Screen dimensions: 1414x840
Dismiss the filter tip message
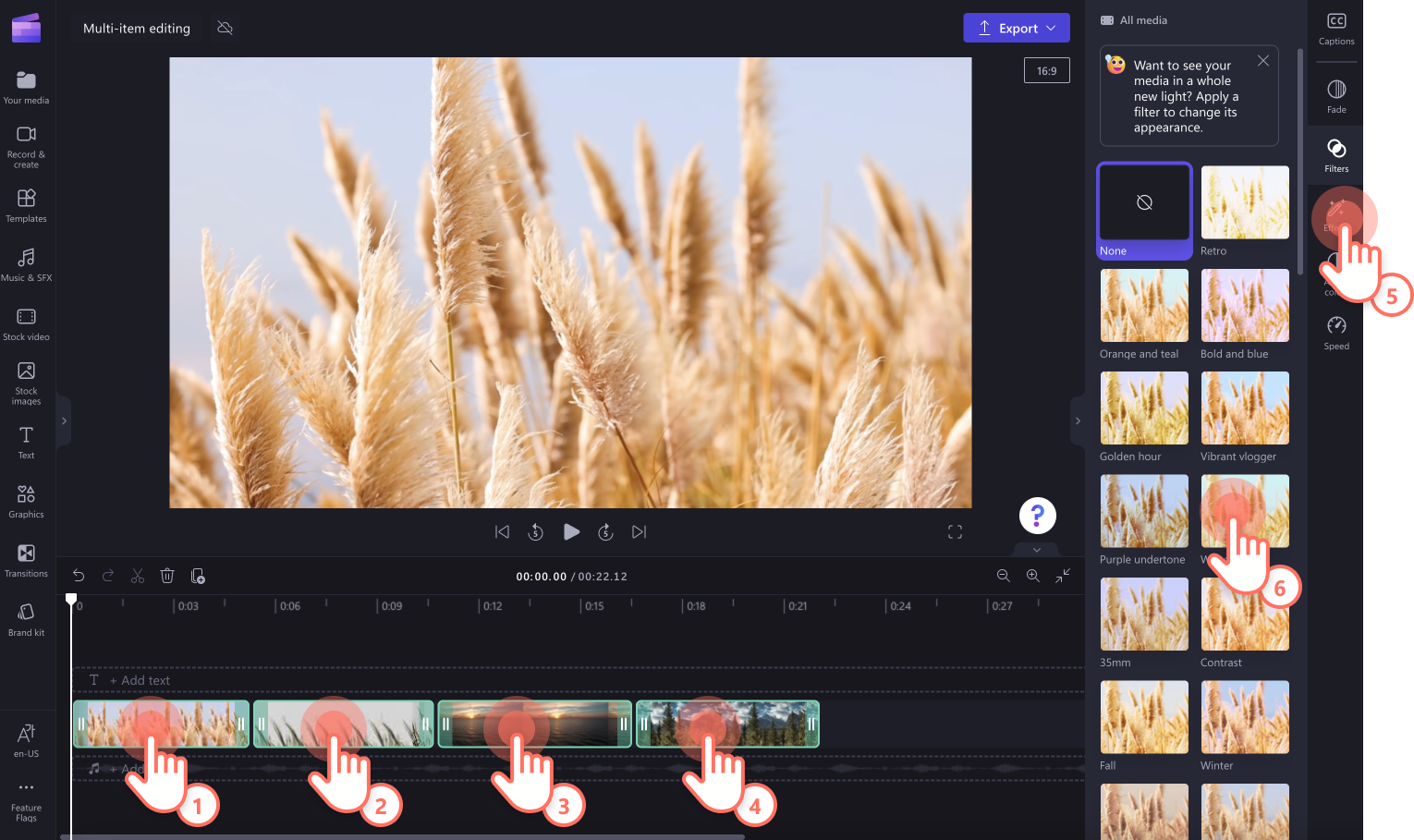coord(1263,61)
